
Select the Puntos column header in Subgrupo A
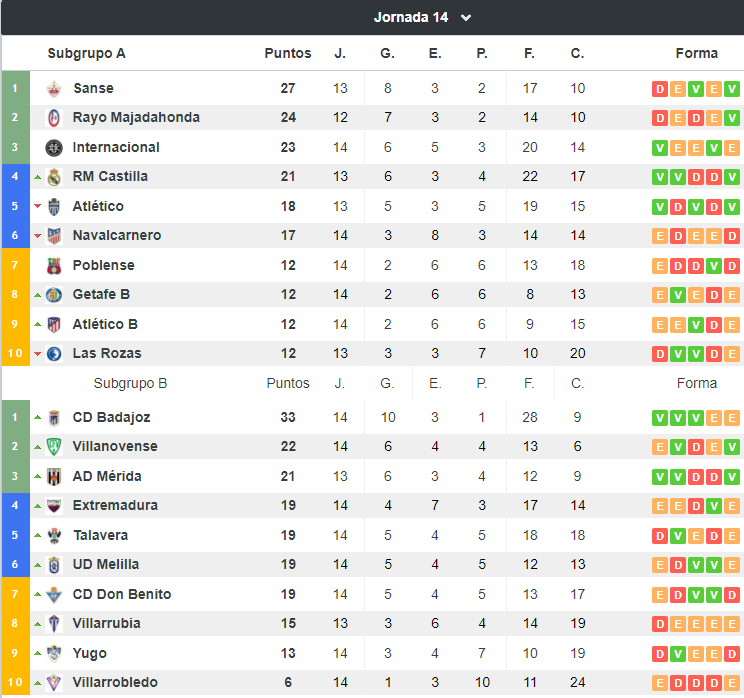tap(288, 53)
